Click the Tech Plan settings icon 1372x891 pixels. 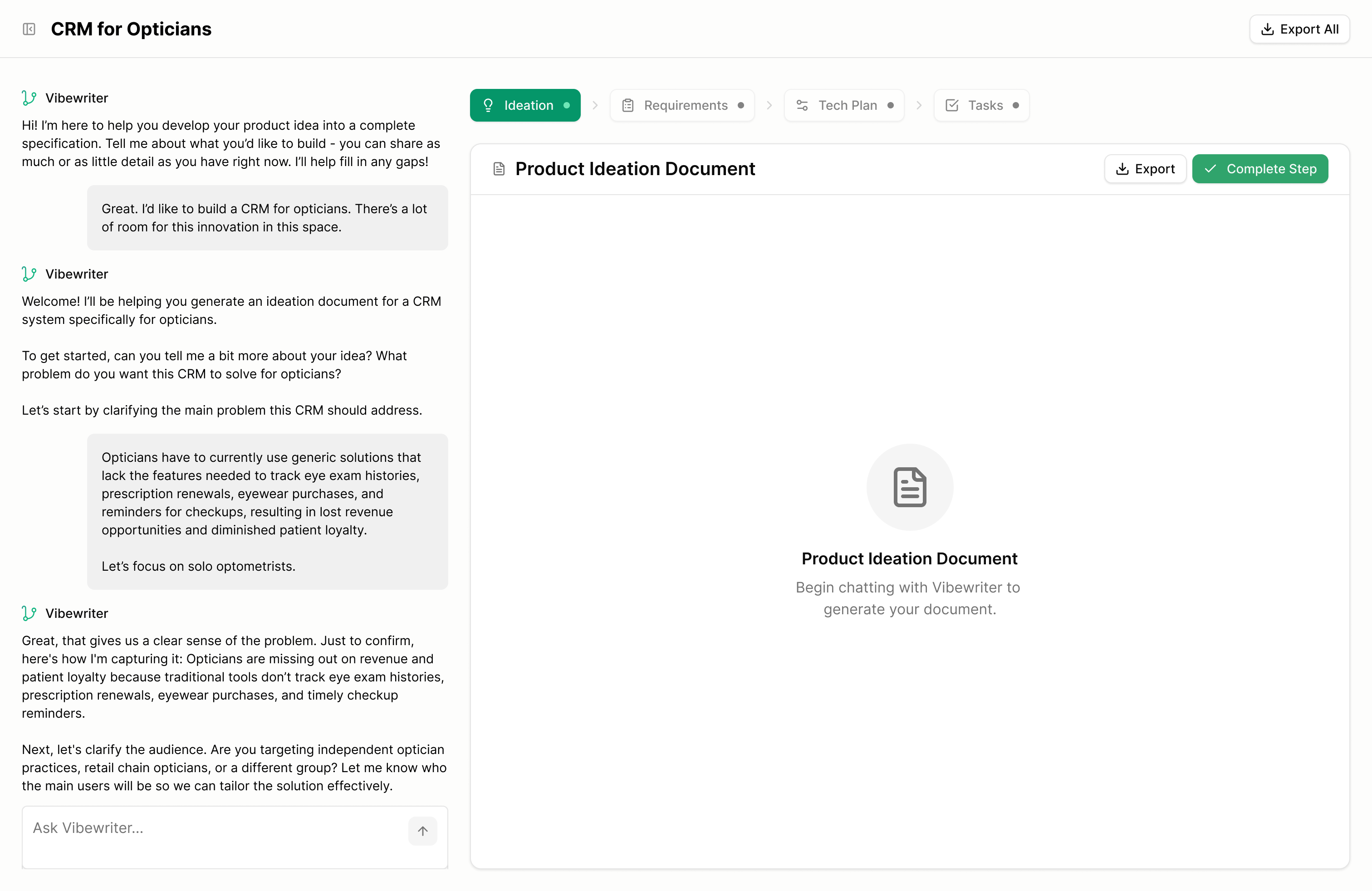[x=802, y=105]
